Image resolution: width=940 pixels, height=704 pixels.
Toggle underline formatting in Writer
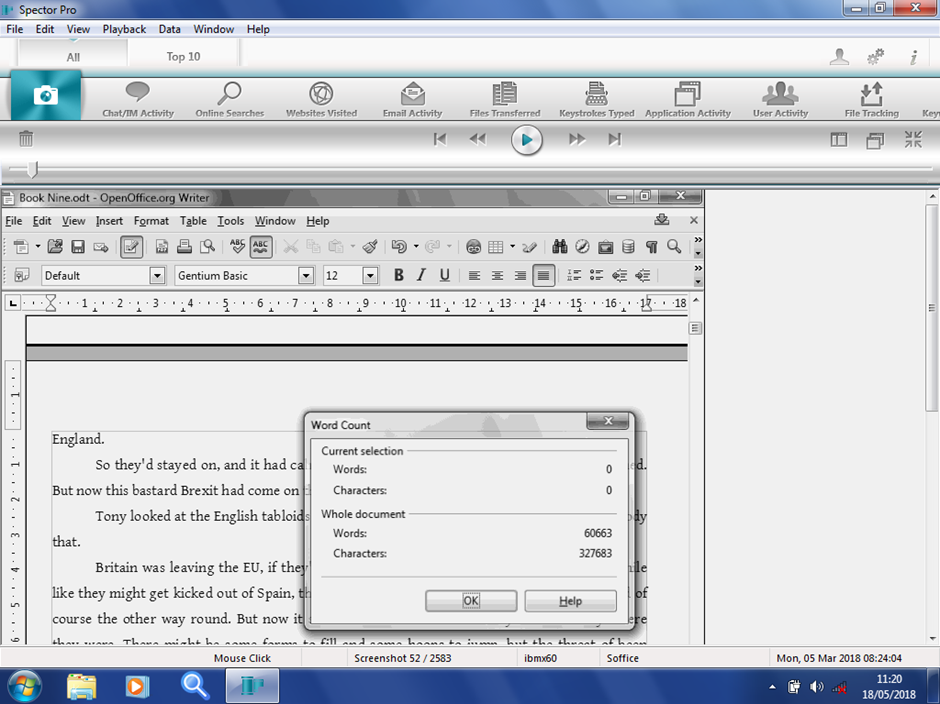(444, 276)
